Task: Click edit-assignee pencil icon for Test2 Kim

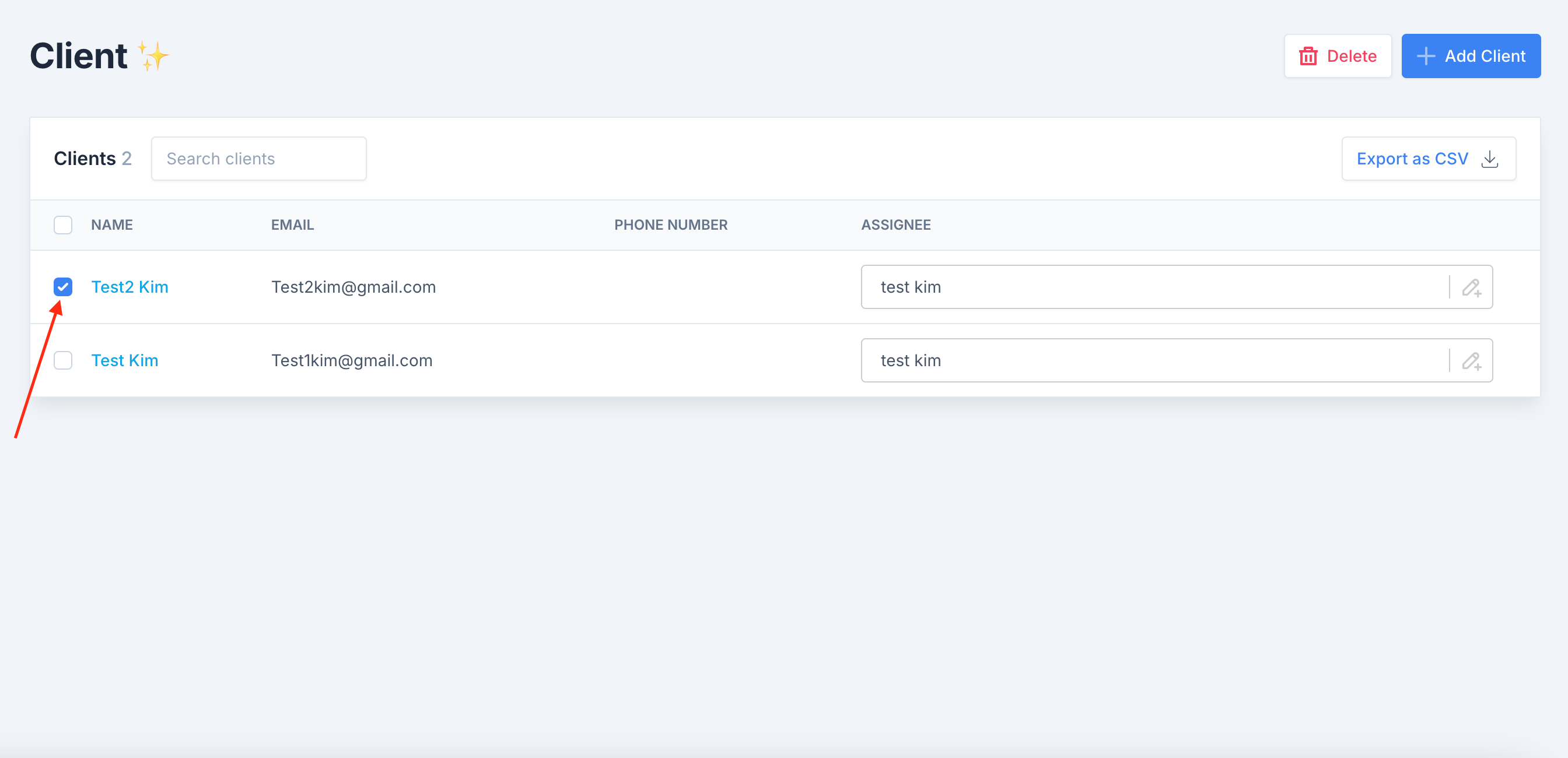Action: 1471,287
